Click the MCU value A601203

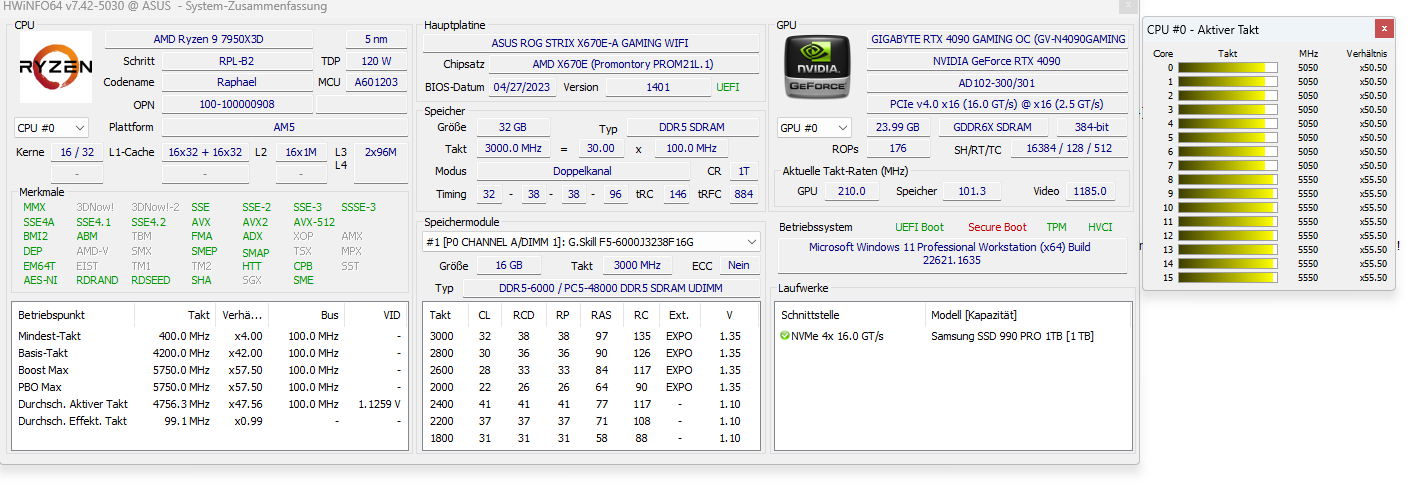(x=376, y=83)
